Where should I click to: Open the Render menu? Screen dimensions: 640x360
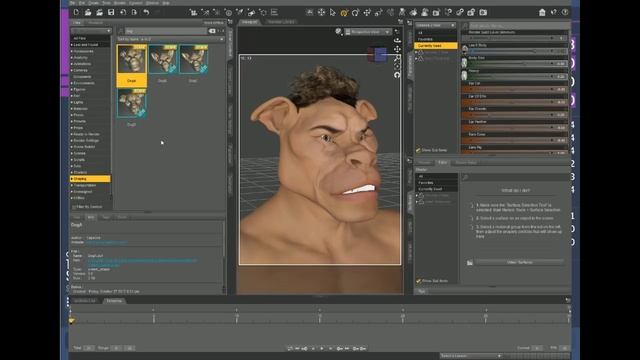point(120,3)
